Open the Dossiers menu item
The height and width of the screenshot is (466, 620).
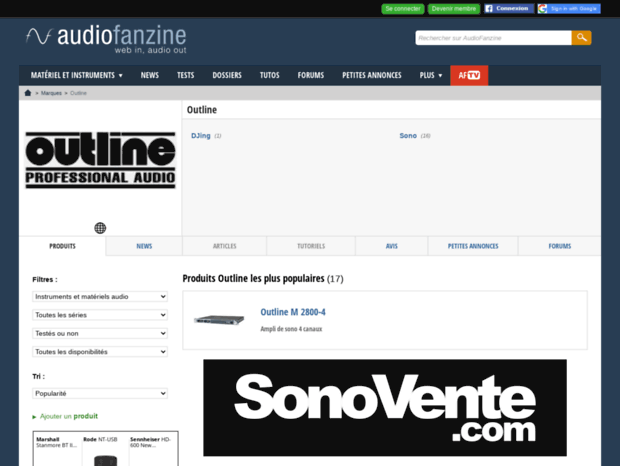pyautogui.click(x=227, y=75)
